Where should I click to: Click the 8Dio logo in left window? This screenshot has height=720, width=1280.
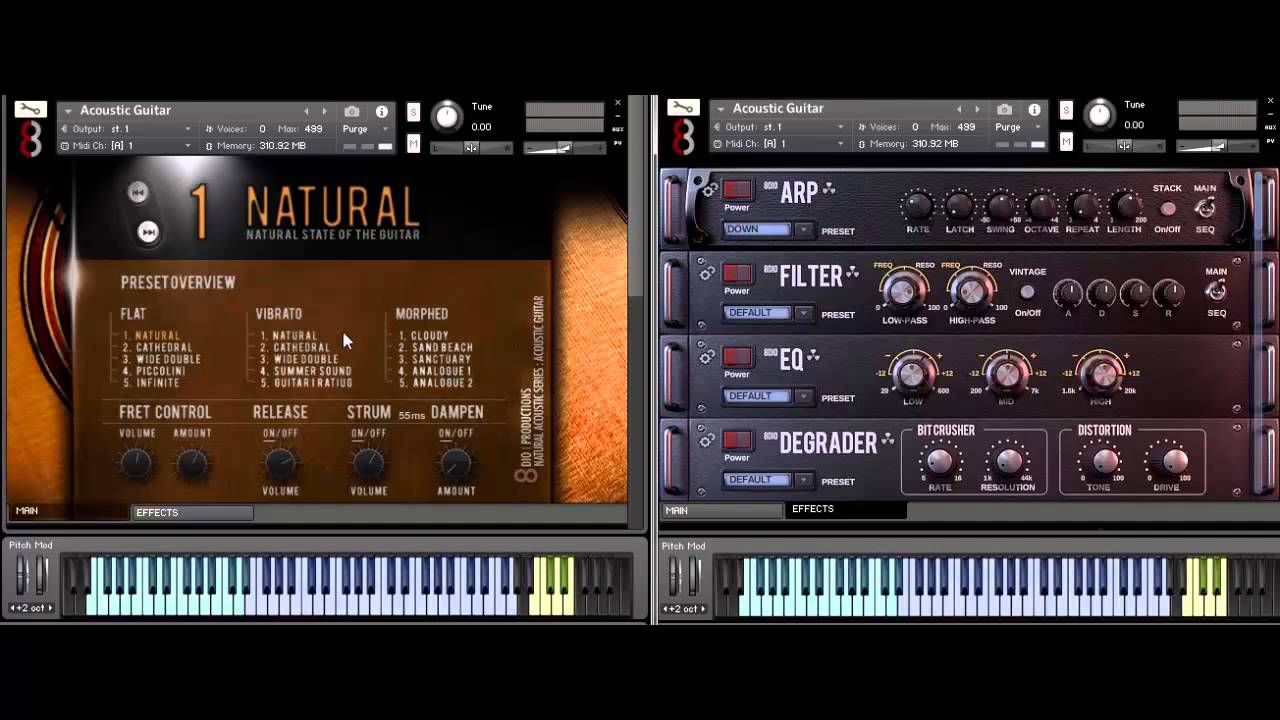[x=31, y=140]
